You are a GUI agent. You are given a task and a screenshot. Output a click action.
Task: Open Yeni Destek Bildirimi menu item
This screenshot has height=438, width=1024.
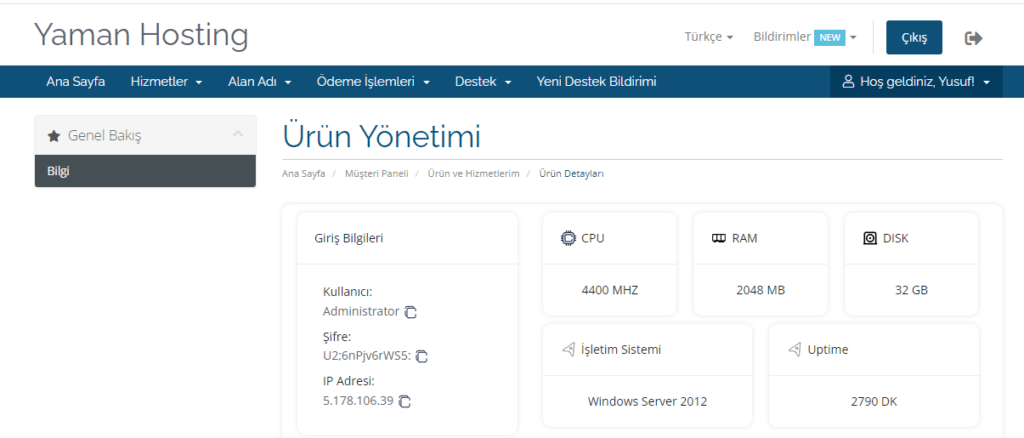coord(596,82)
